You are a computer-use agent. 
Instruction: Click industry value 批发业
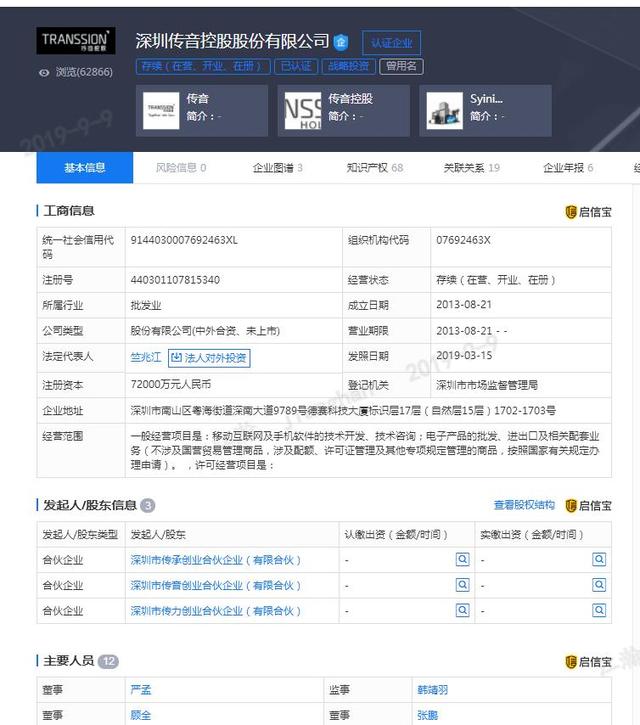tap(146, 306)
